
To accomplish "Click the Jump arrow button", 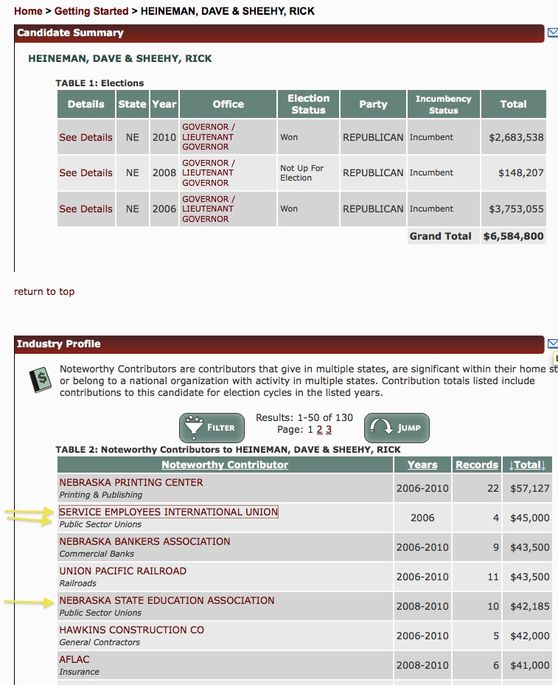I will 397,428.
